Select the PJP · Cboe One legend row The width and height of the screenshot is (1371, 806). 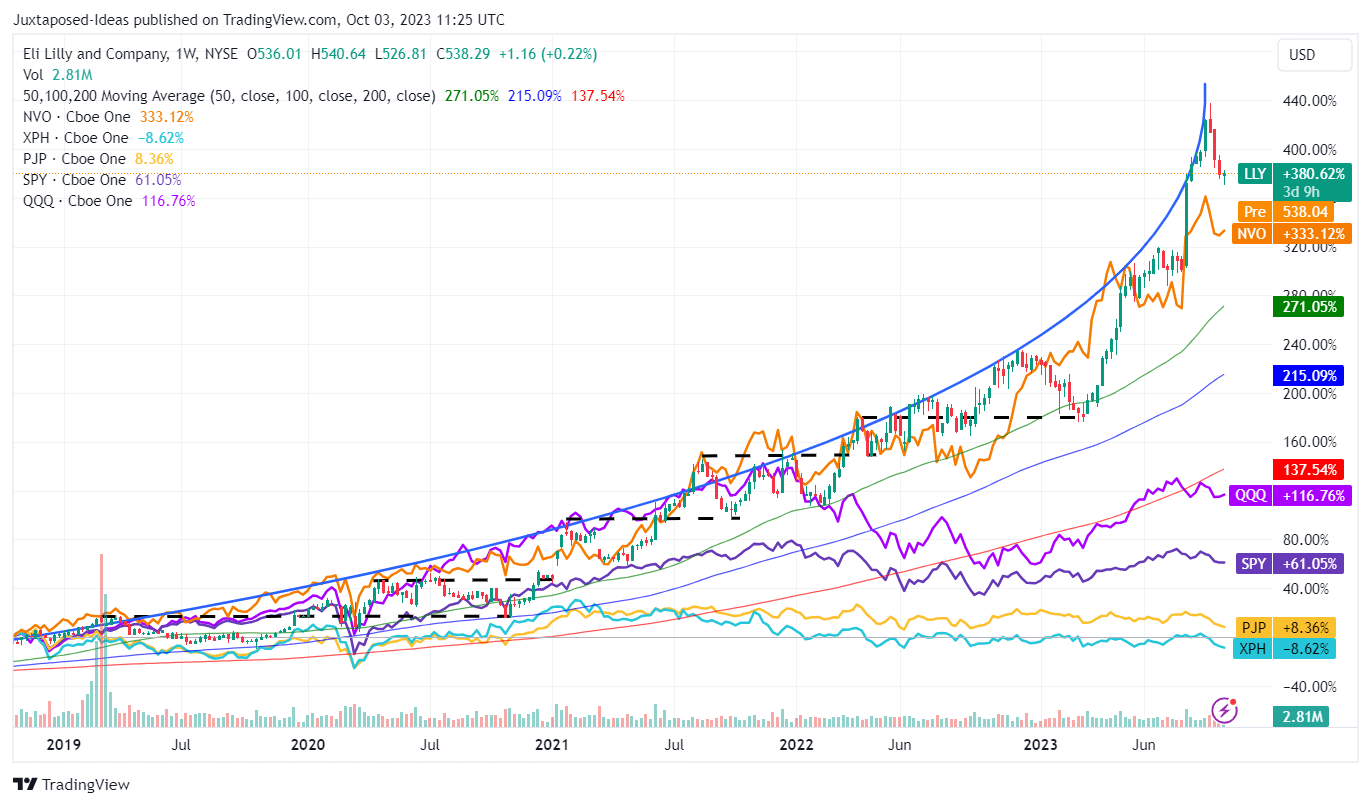pos(98,159)
